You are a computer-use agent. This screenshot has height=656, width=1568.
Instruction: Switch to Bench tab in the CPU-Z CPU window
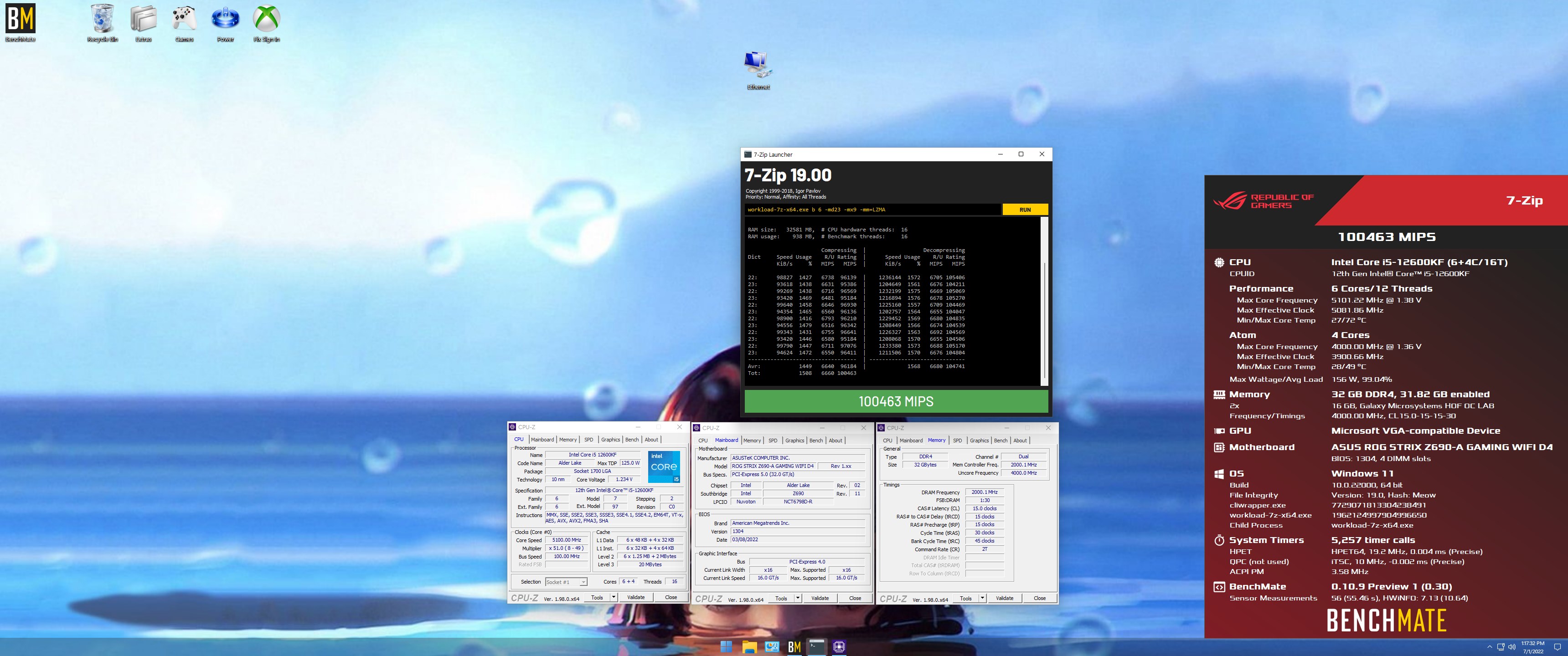pos(632,439)
